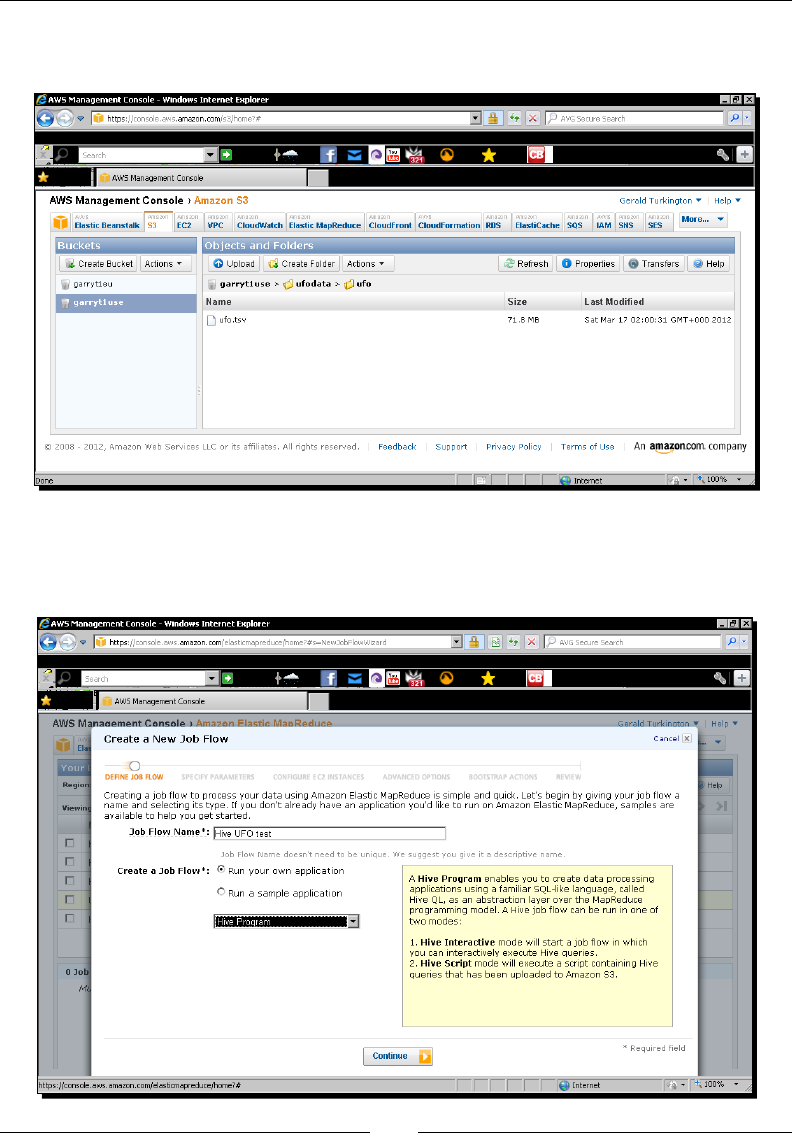Open the Hive Program job type dropdown
The height and width of the screenshot is (1142, 792).
coord(286,921)
